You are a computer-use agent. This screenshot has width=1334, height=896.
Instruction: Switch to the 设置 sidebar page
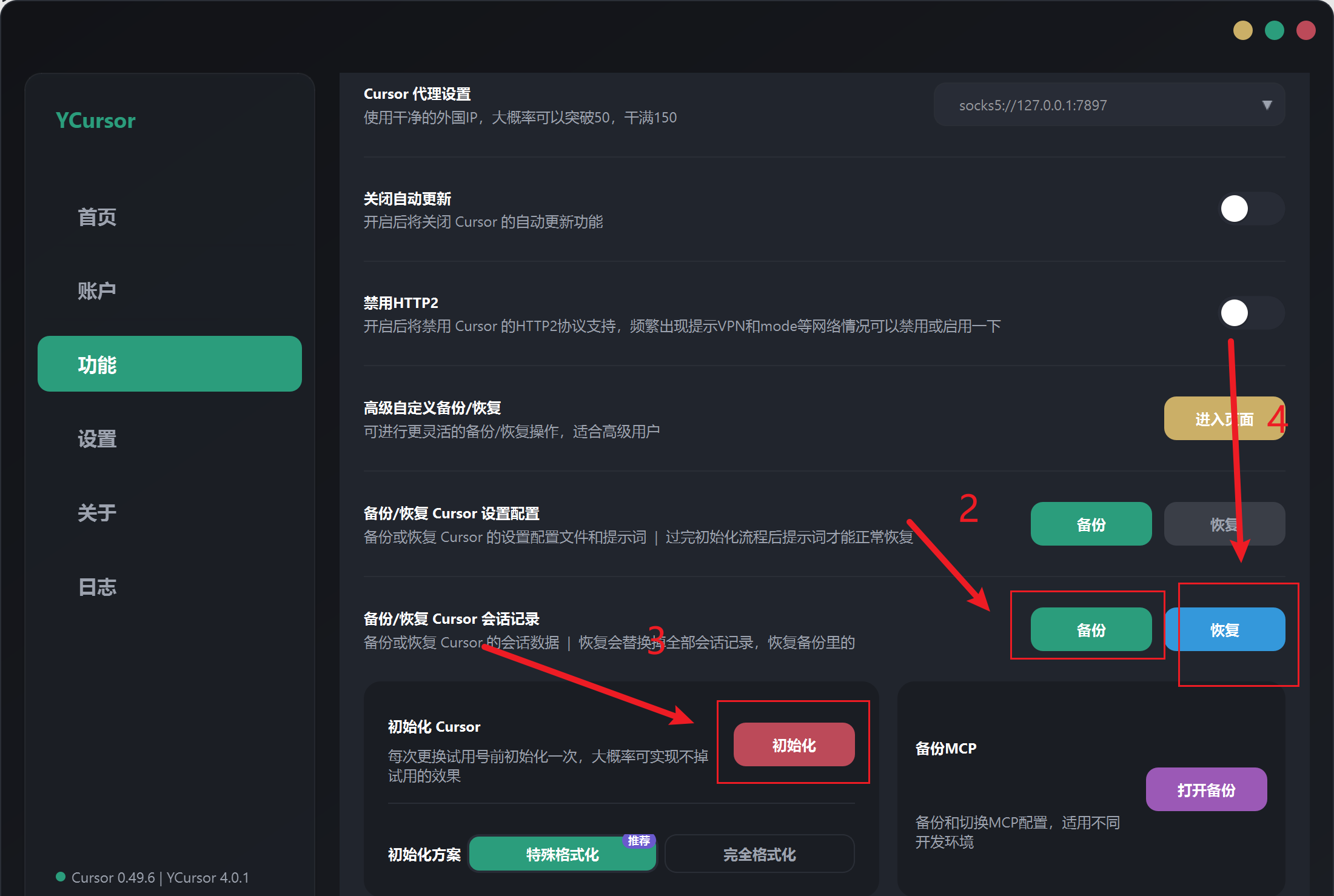pos(97,439)
